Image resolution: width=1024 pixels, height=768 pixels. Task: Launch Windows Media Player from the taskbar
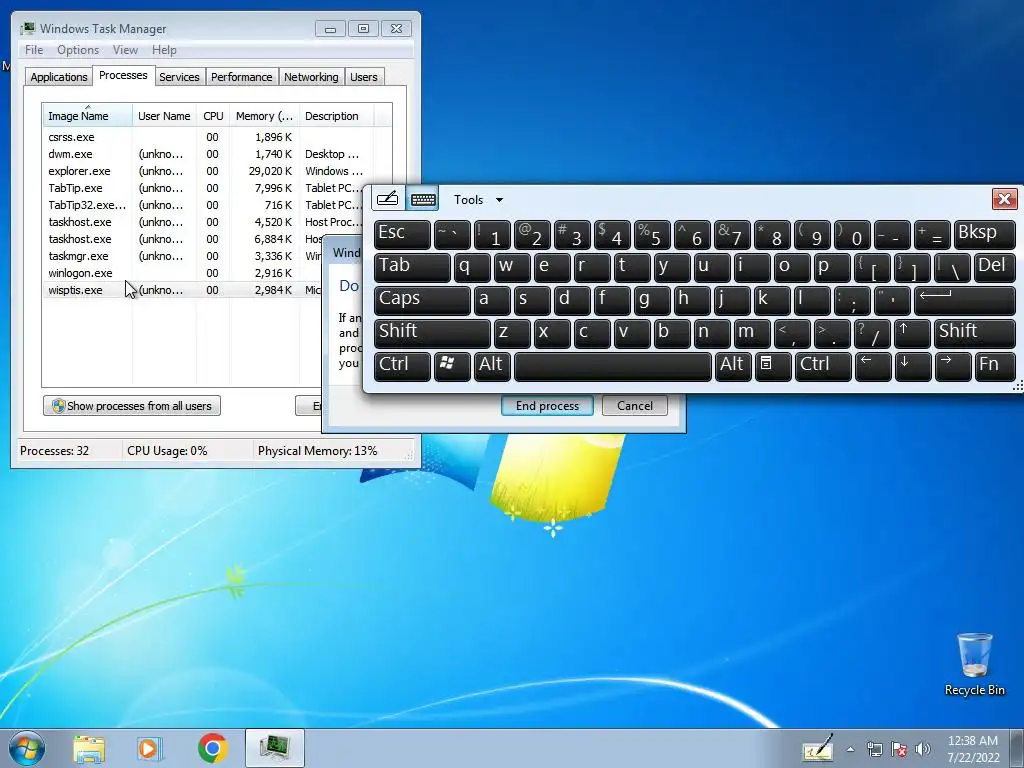[x=150, y=748]
